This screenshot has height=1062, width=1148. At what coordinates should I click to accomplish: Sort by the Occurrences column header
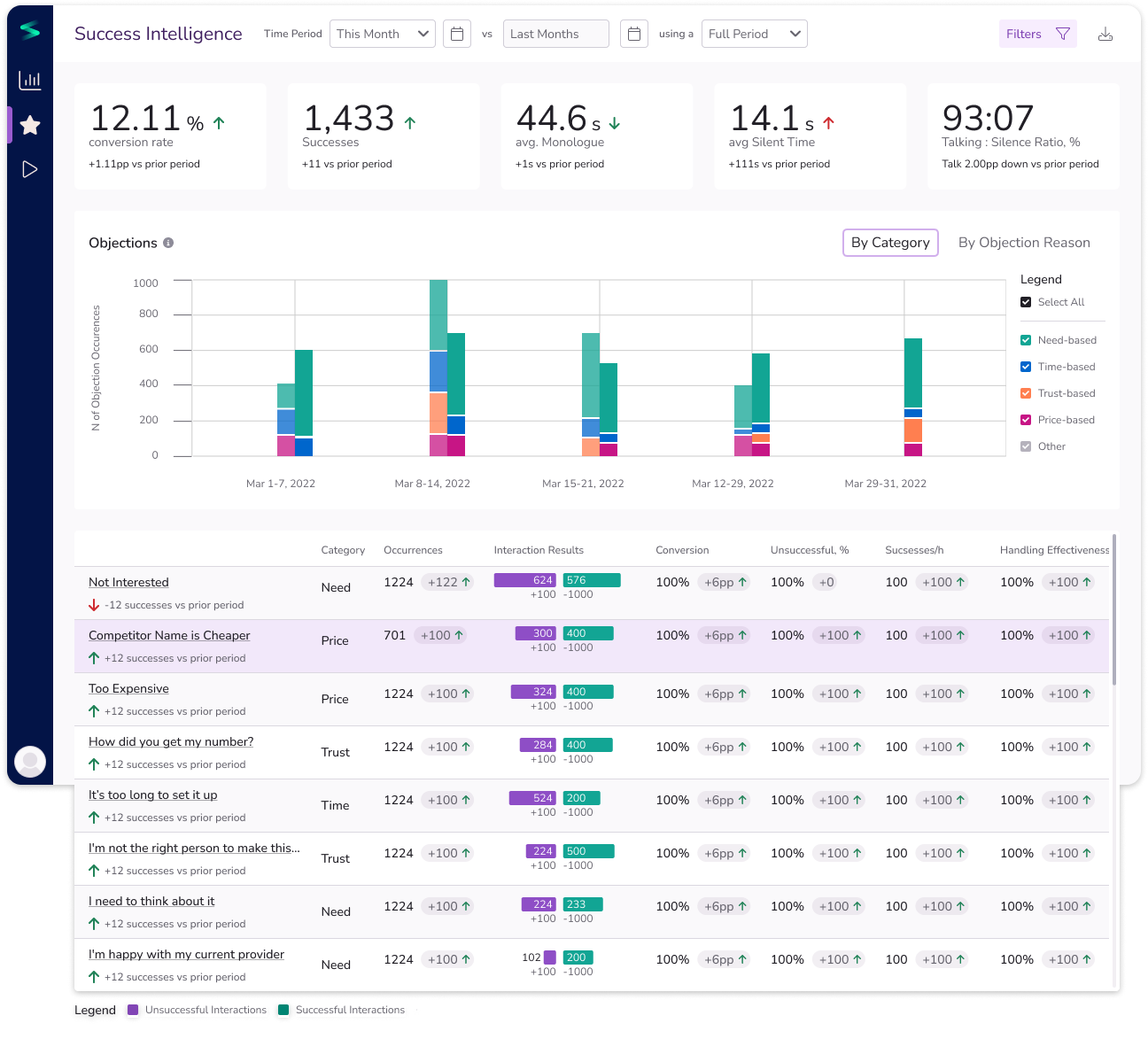413,550
